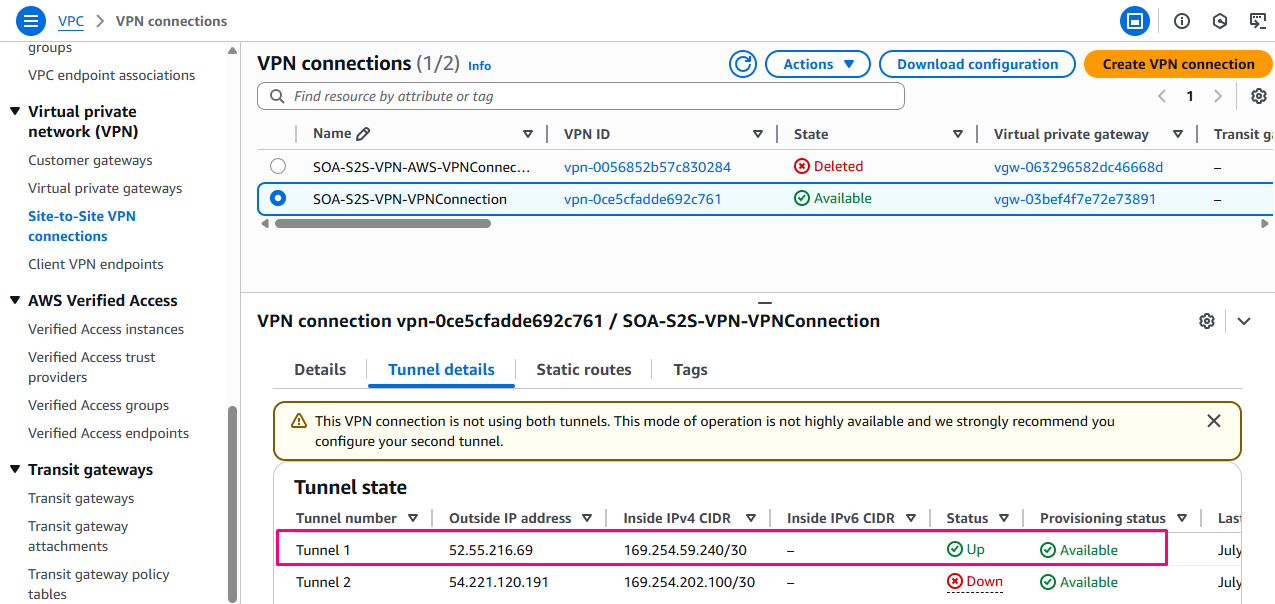Click Create VPN connection button
Viewport: 1275px width, 604px height.
pos(1177,64)
